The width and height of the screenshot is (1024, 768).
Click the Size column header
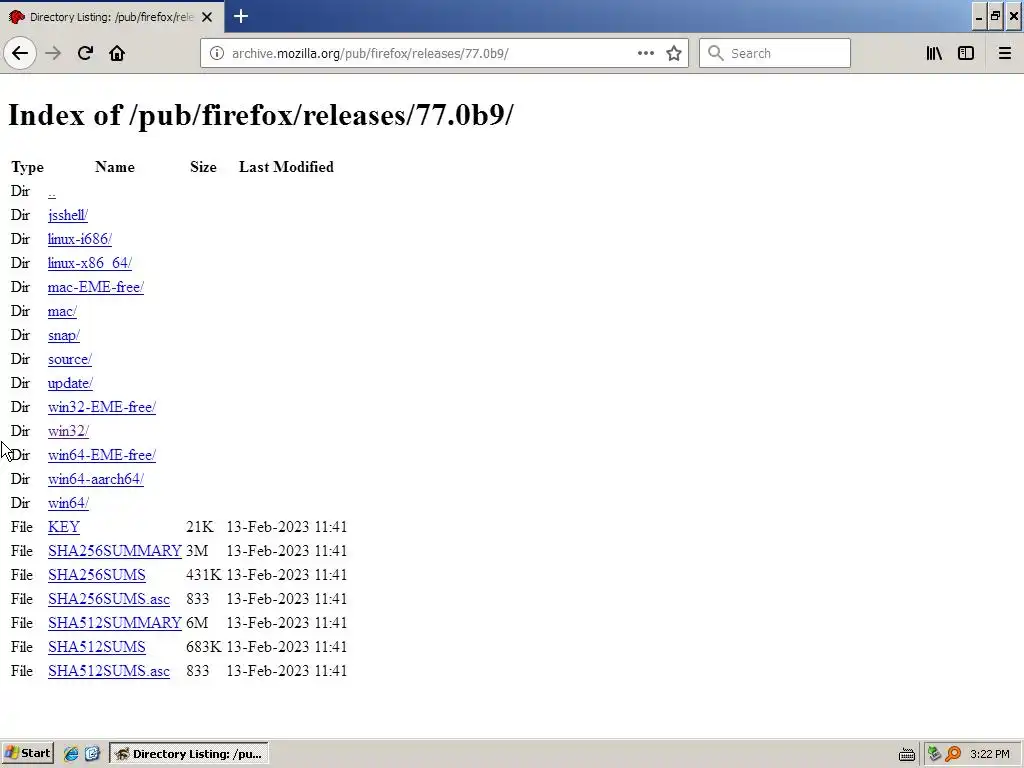point(203,167)
